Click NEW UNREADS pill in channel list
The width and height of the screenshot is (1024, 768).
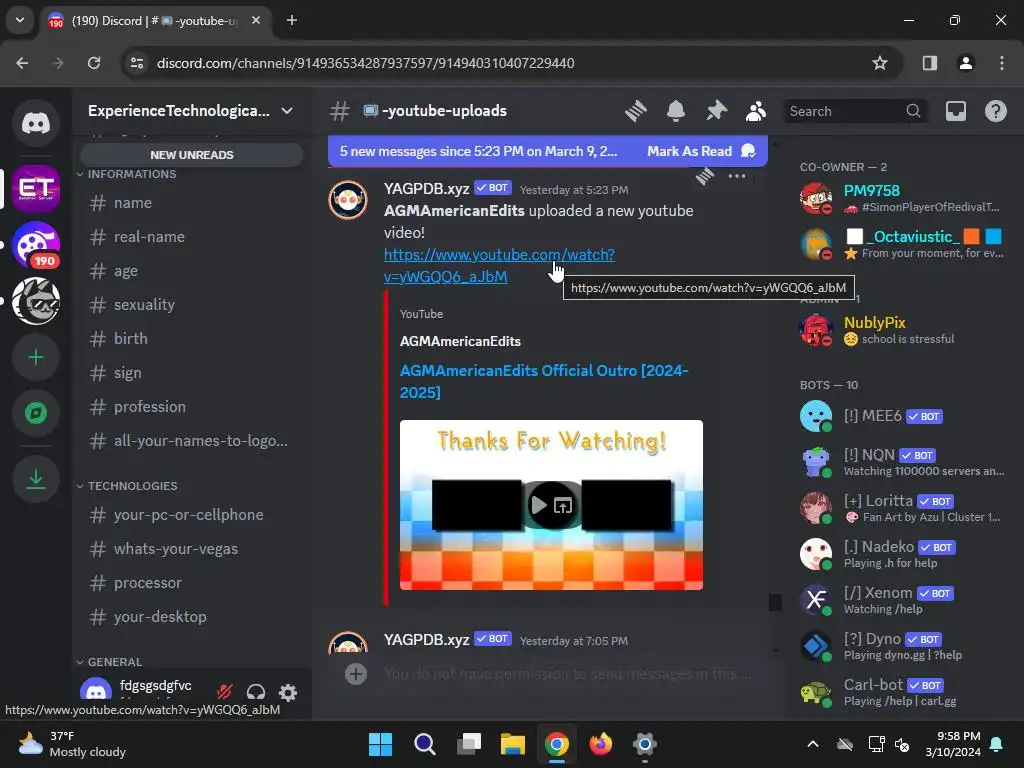pos(191,155)
